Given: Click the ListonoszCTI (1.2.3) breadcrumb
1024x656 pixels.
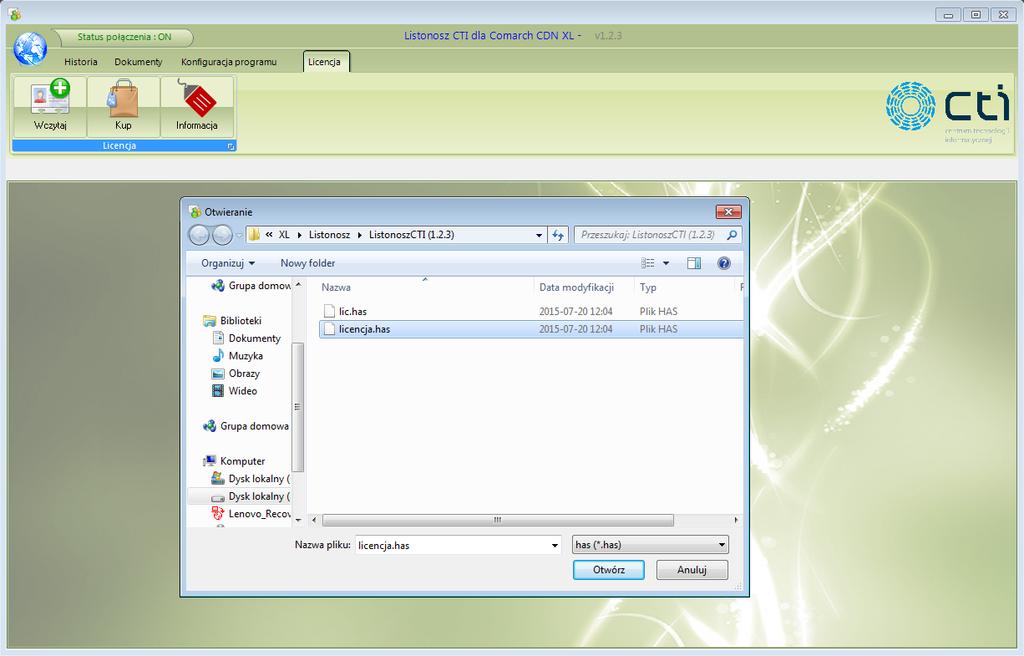Looking at the screenshot, I should pyautogui.click(x=411, y=235).
